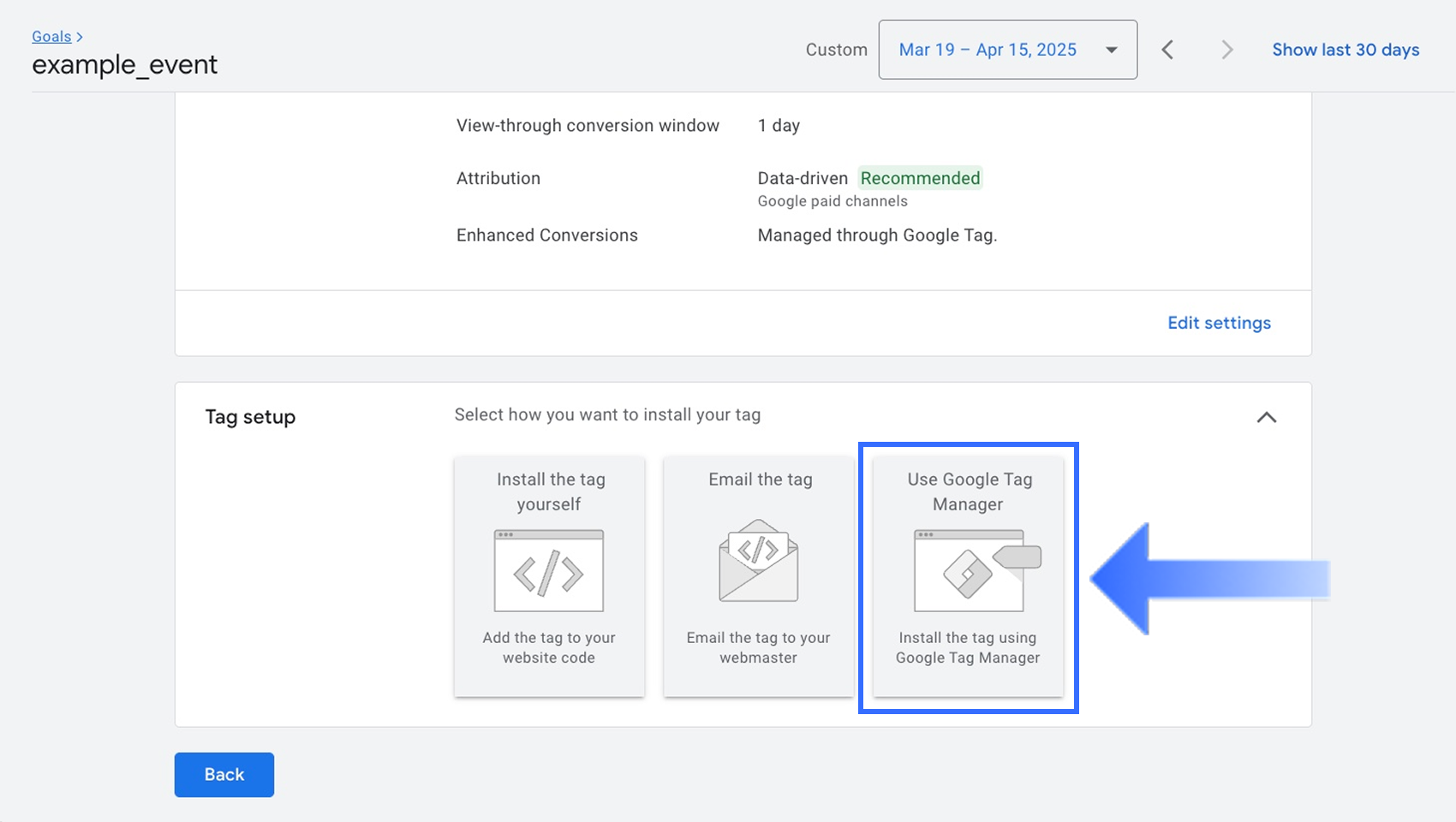This screenshot has width=1456, height=822.
Task: Collapse the Tag setup section
Action: (x=1266, y=417)
